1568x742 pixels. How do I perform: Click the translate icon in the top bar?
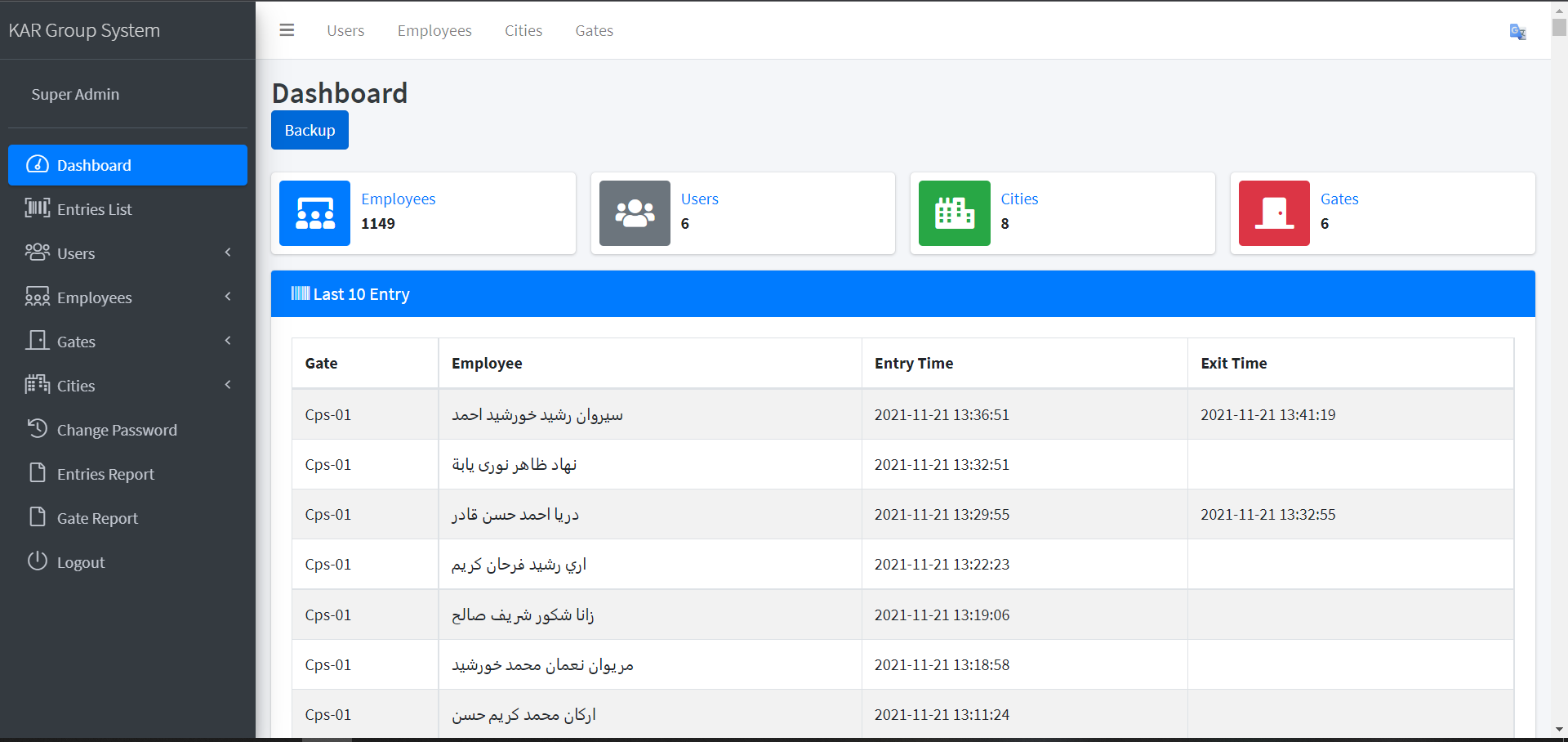point(1517,31)
